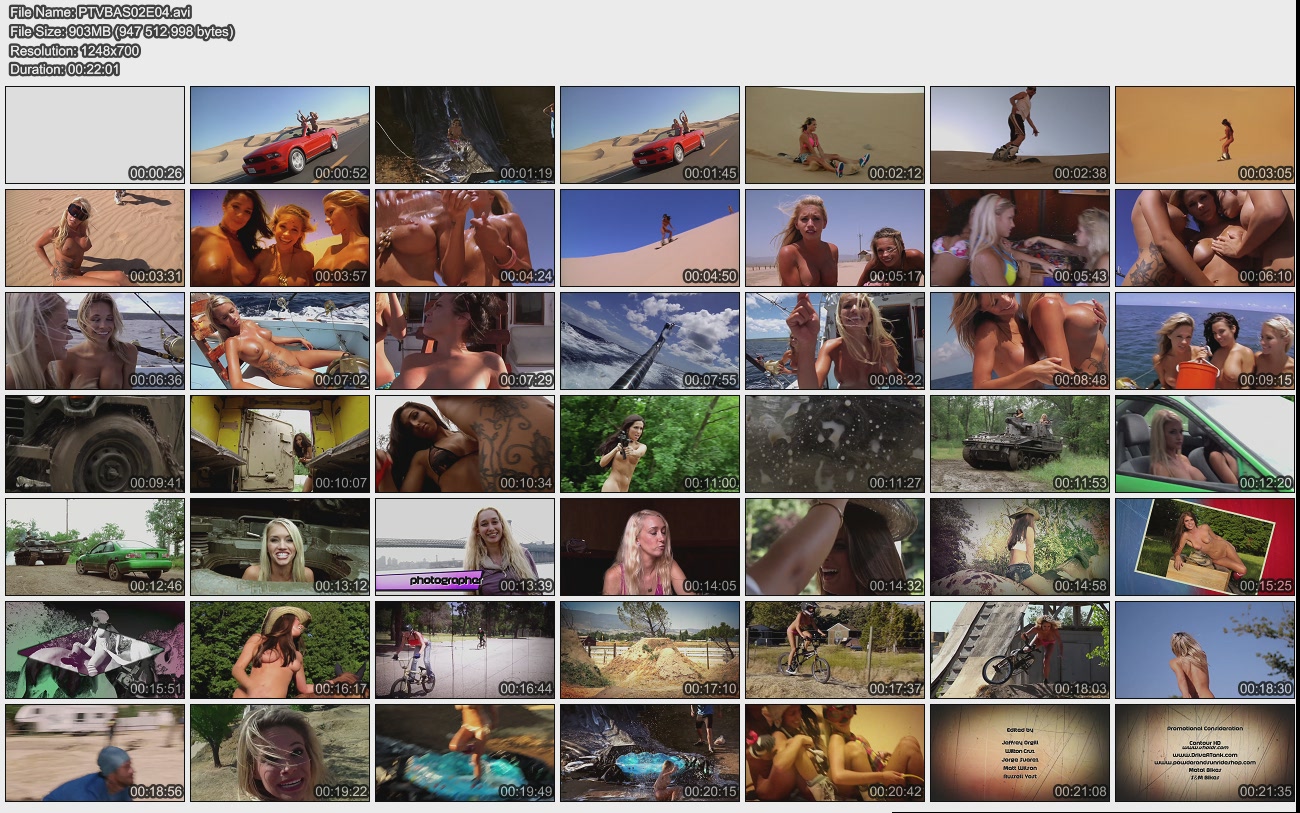Viewport: 1300px width, 813px height.
Task: Click the sky and fishing rod thumbnail 00:07:55
Action: pyautogui.click(x=650, y=341)
